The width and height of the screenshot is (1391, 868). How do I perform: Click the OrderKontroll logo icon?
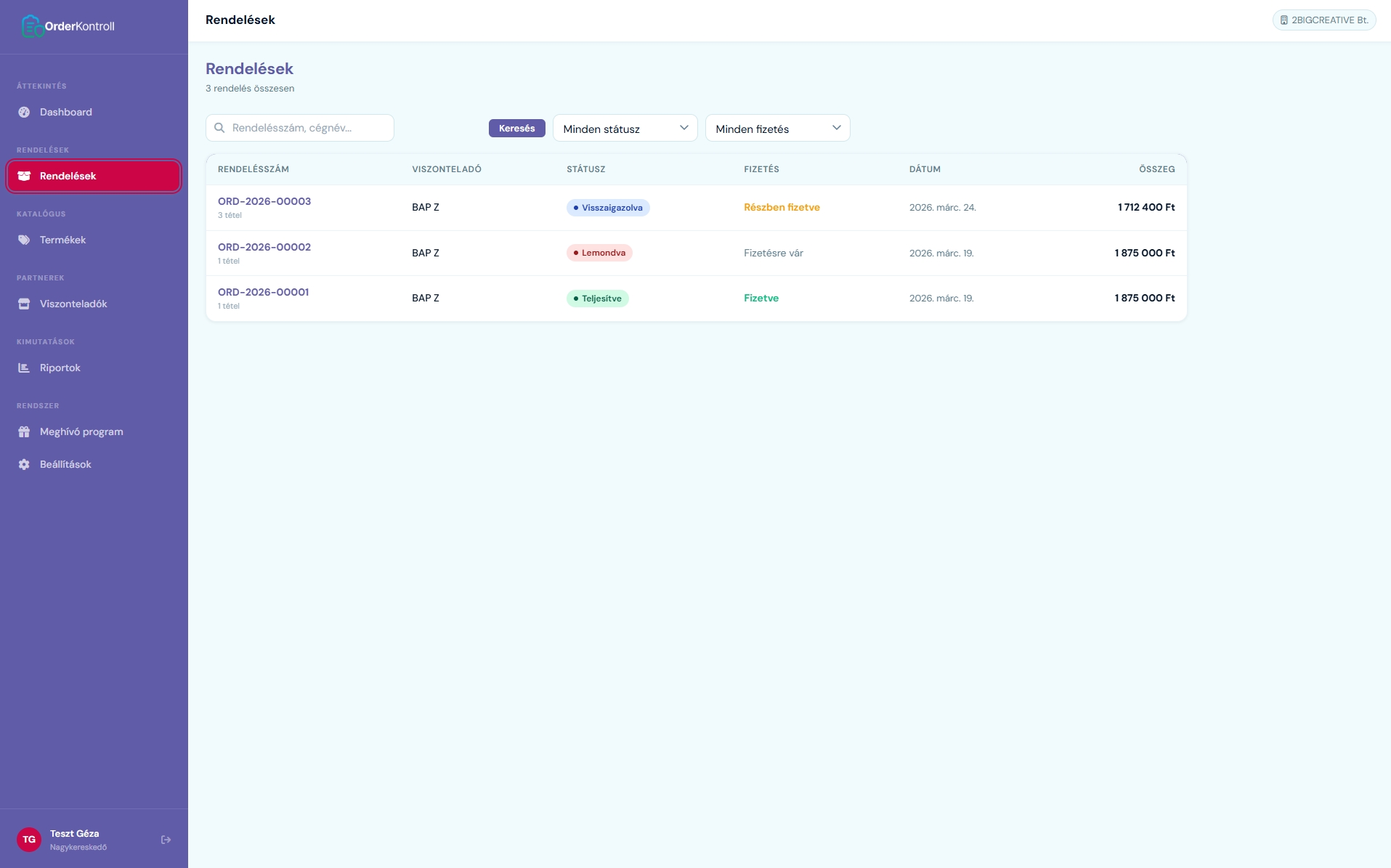point(31,26)
